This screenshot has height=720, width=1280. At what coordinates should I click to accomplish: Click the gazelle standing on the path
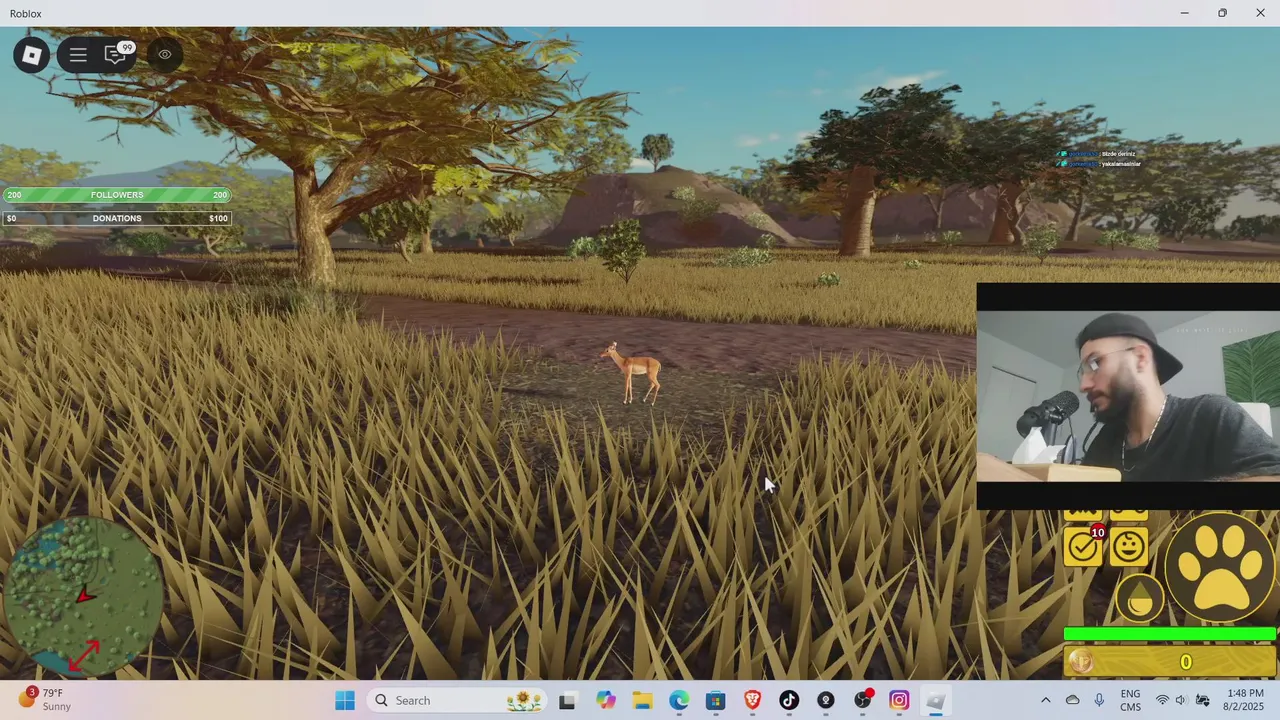[632, 372]
